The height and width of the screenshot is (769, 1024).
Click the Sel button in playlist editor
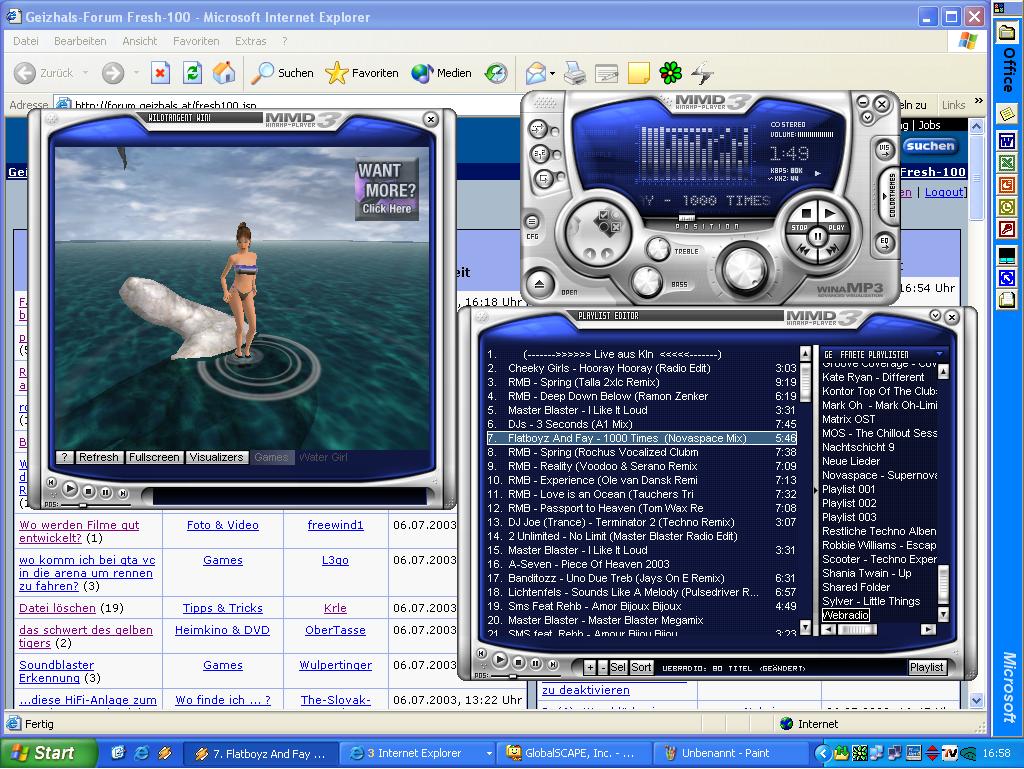618,667
